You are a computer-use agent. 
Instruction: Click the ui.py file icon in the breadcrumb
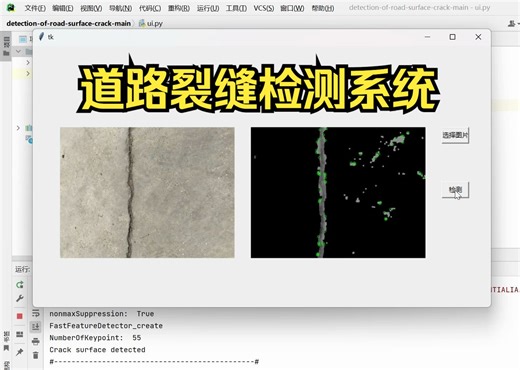[x=142, y=23]
